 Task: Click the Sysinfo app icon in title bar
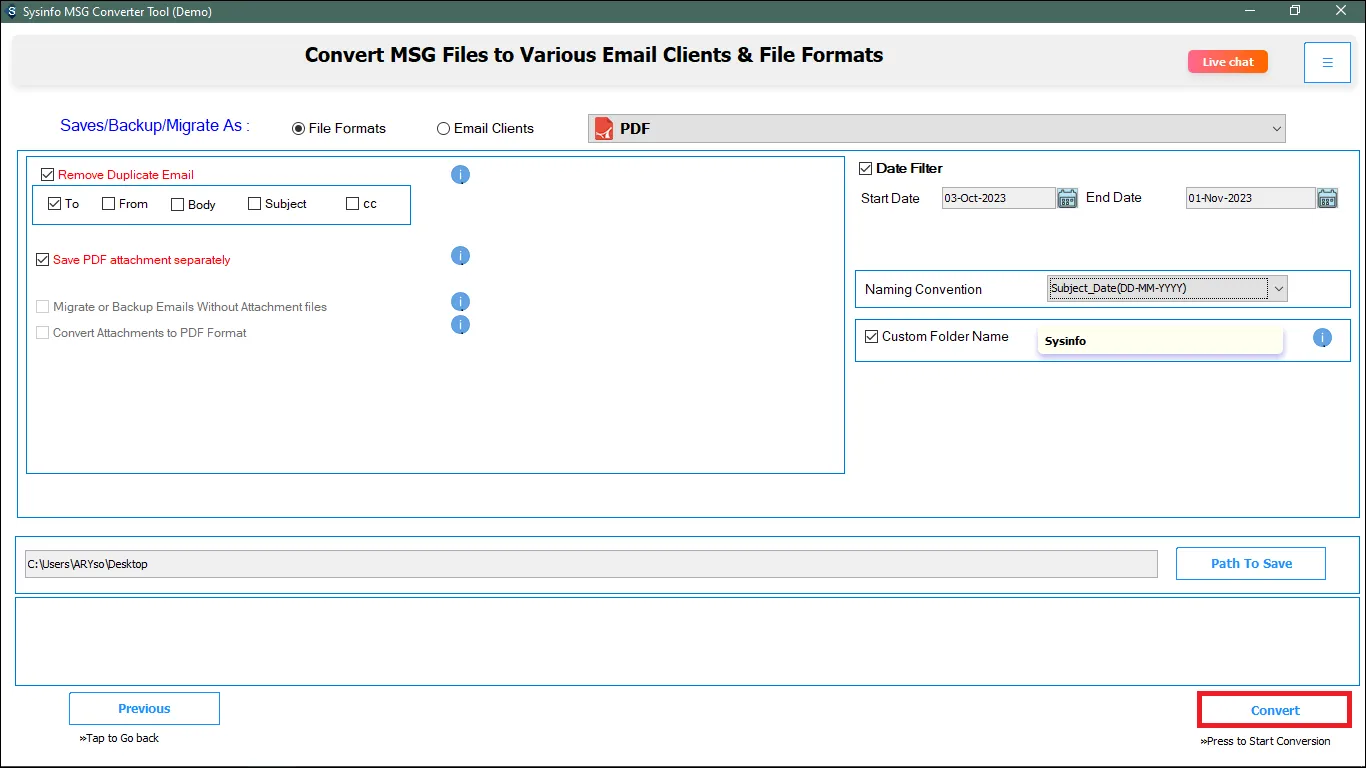11,11
